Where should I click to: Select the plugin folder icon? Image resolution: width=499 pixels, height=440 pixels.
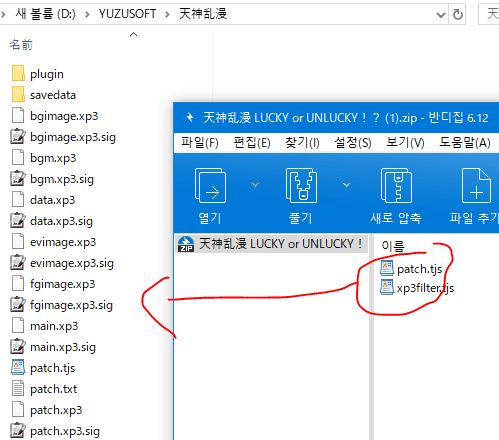18,73
